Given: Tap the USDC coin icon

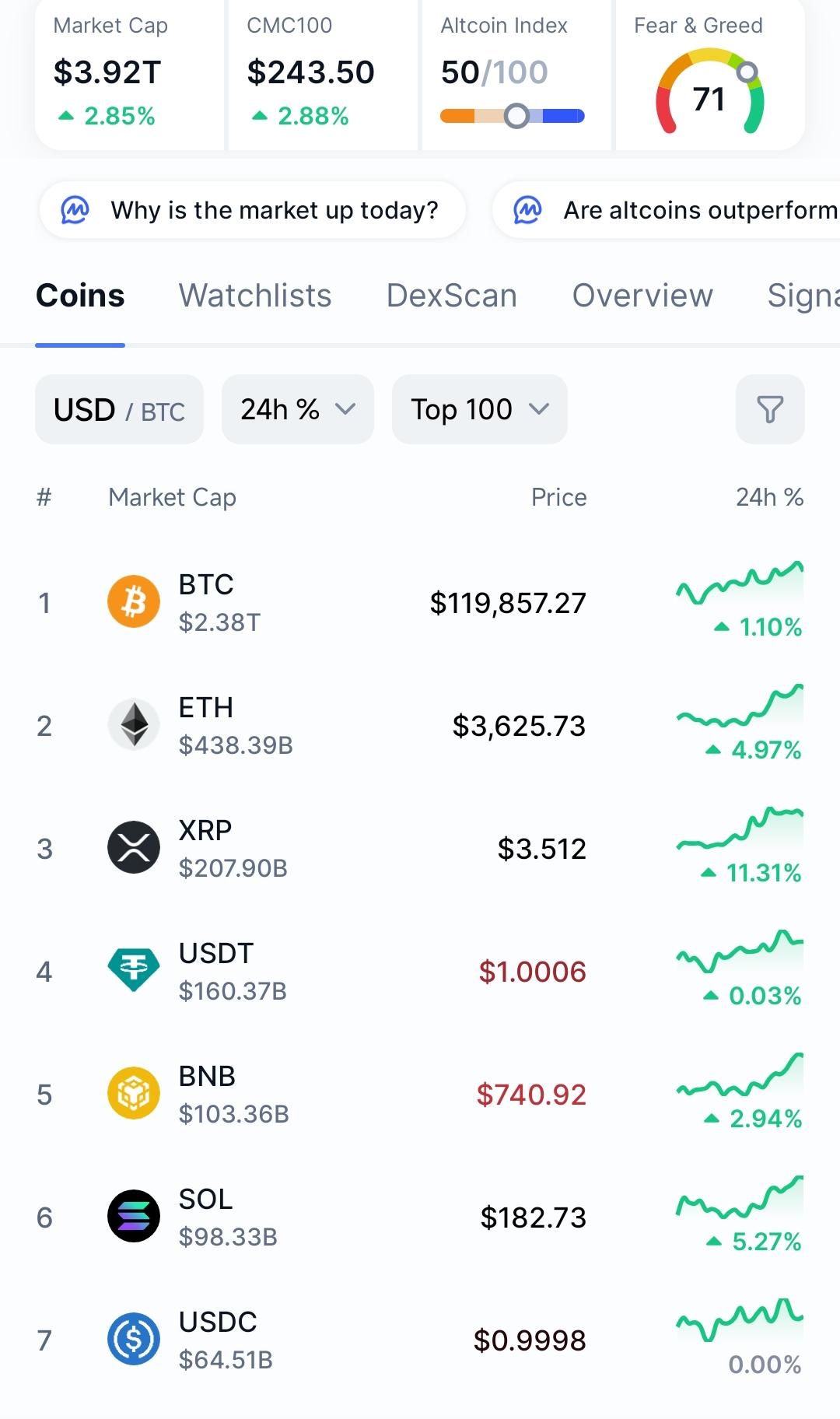Looking at the screenshot, I should click(x=134, y=1340).
